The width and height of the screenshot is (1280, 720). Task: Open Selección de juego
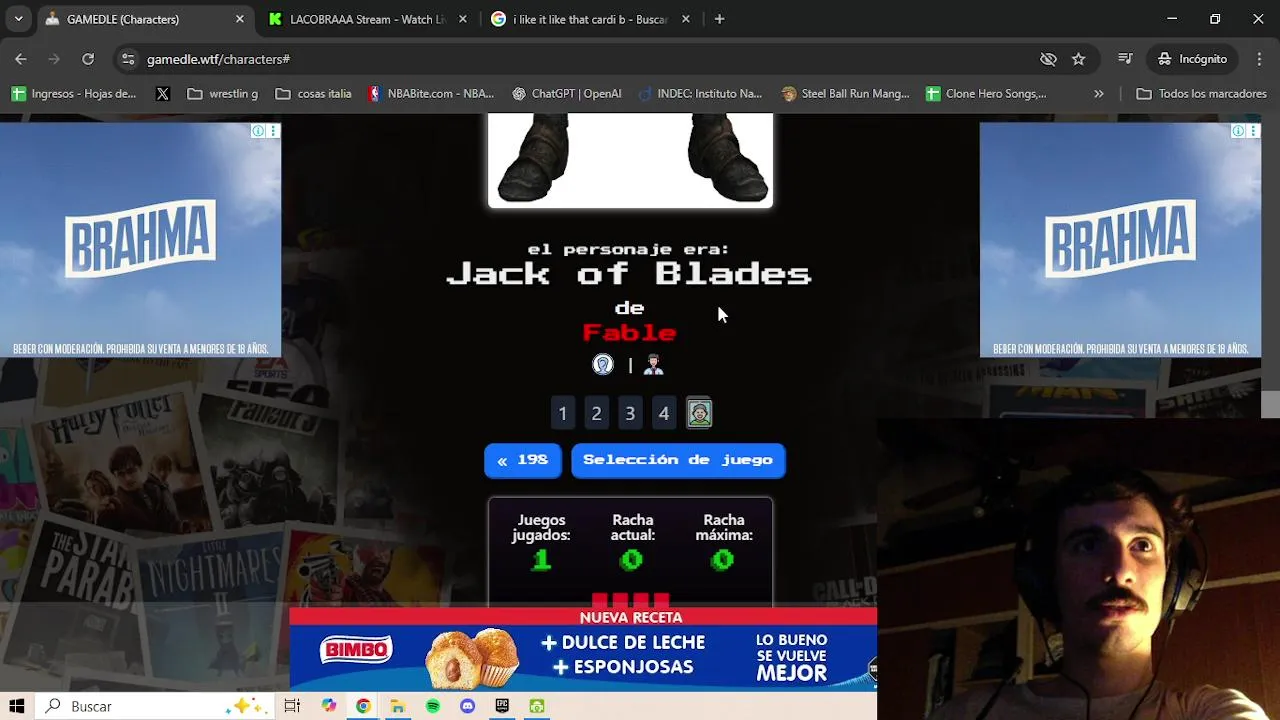[678, 460]
